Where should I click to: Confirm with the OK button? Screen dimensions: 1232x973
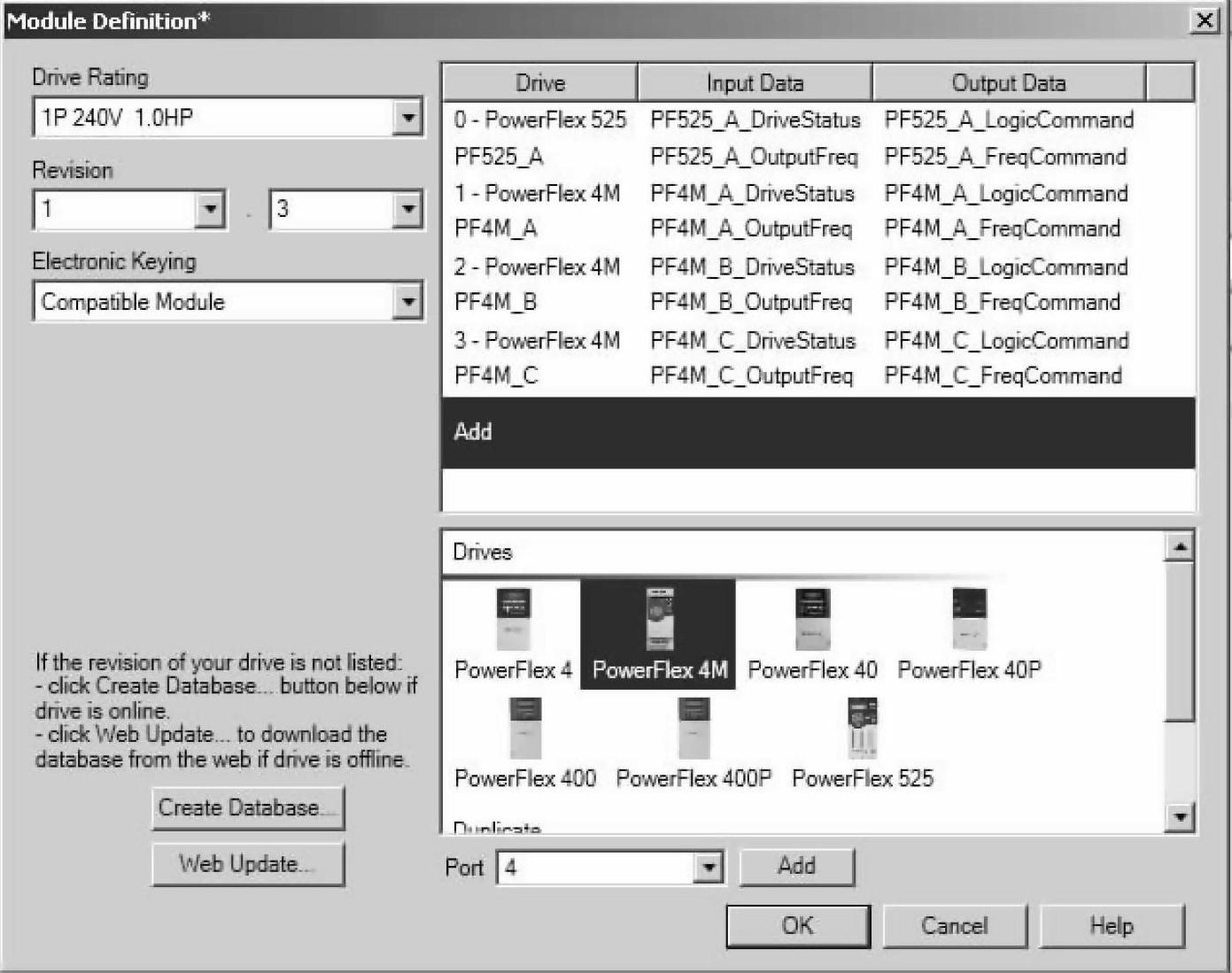(x=798, y=926)
